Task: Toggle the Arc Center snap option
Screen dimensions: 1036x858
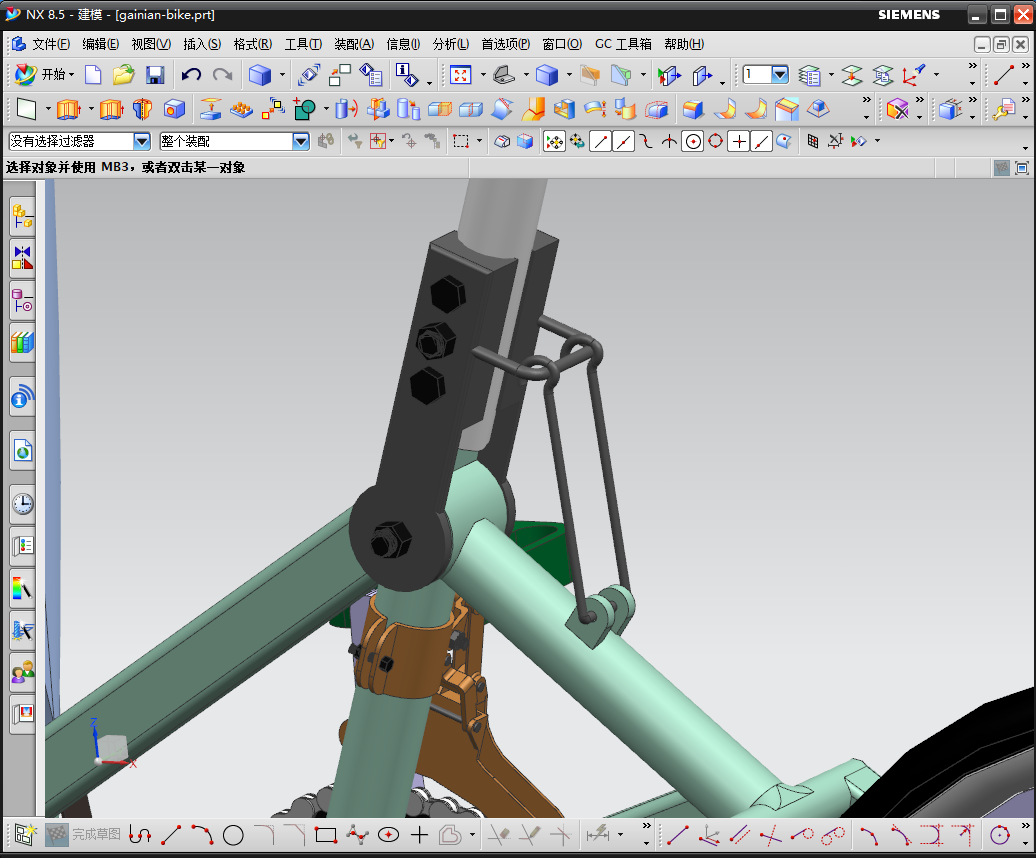Action: (693, 141)
